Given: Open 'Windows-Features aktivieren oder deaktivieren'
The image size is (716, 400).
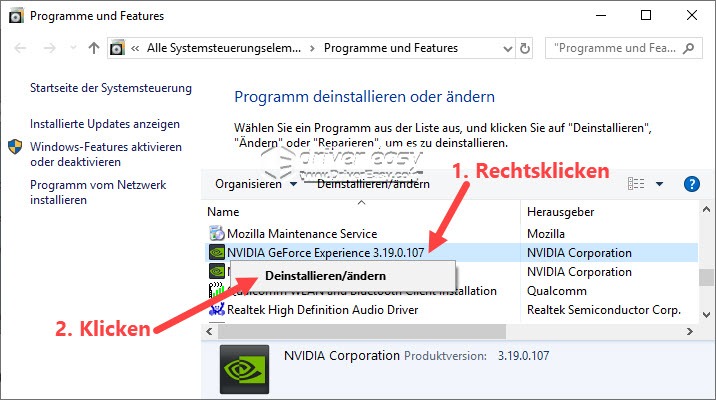Looking at the screenshot, I should 106,154.
